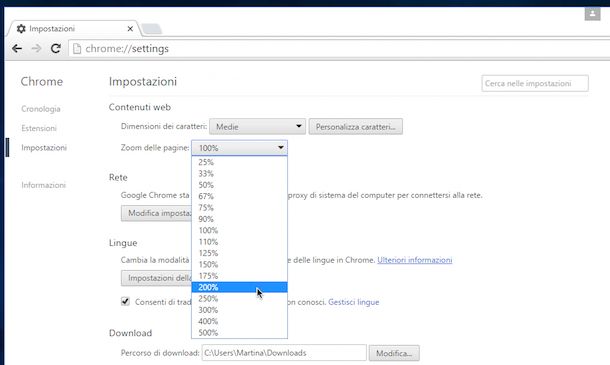The height and width of the screenshot is (365, 610).
Task: Open Cronologia in the sidebar
Action: pyautogui.click(x=41, y=109)
